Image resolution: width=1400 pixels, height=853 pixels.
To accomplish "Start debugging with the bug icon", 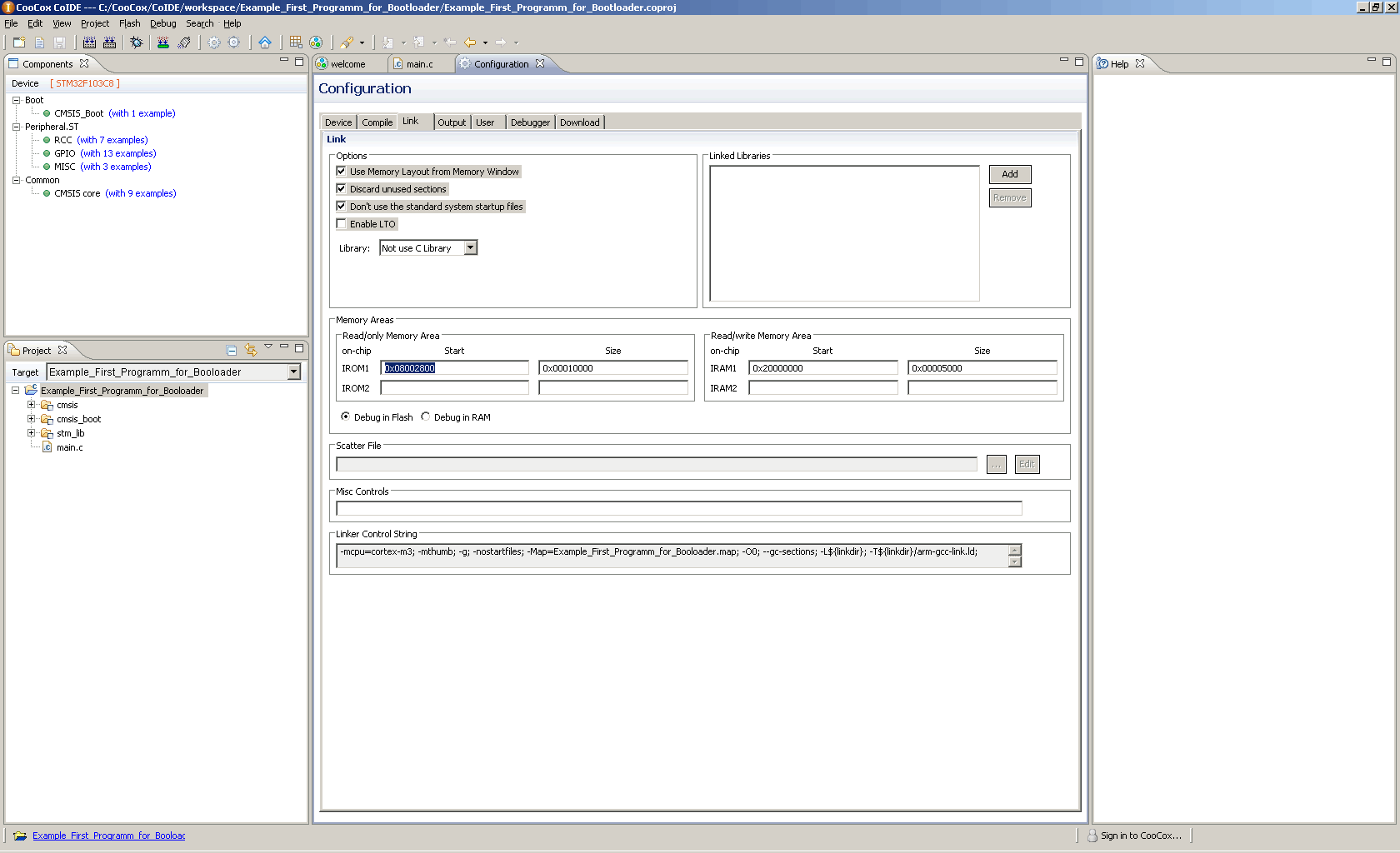I will coord(137,42).
